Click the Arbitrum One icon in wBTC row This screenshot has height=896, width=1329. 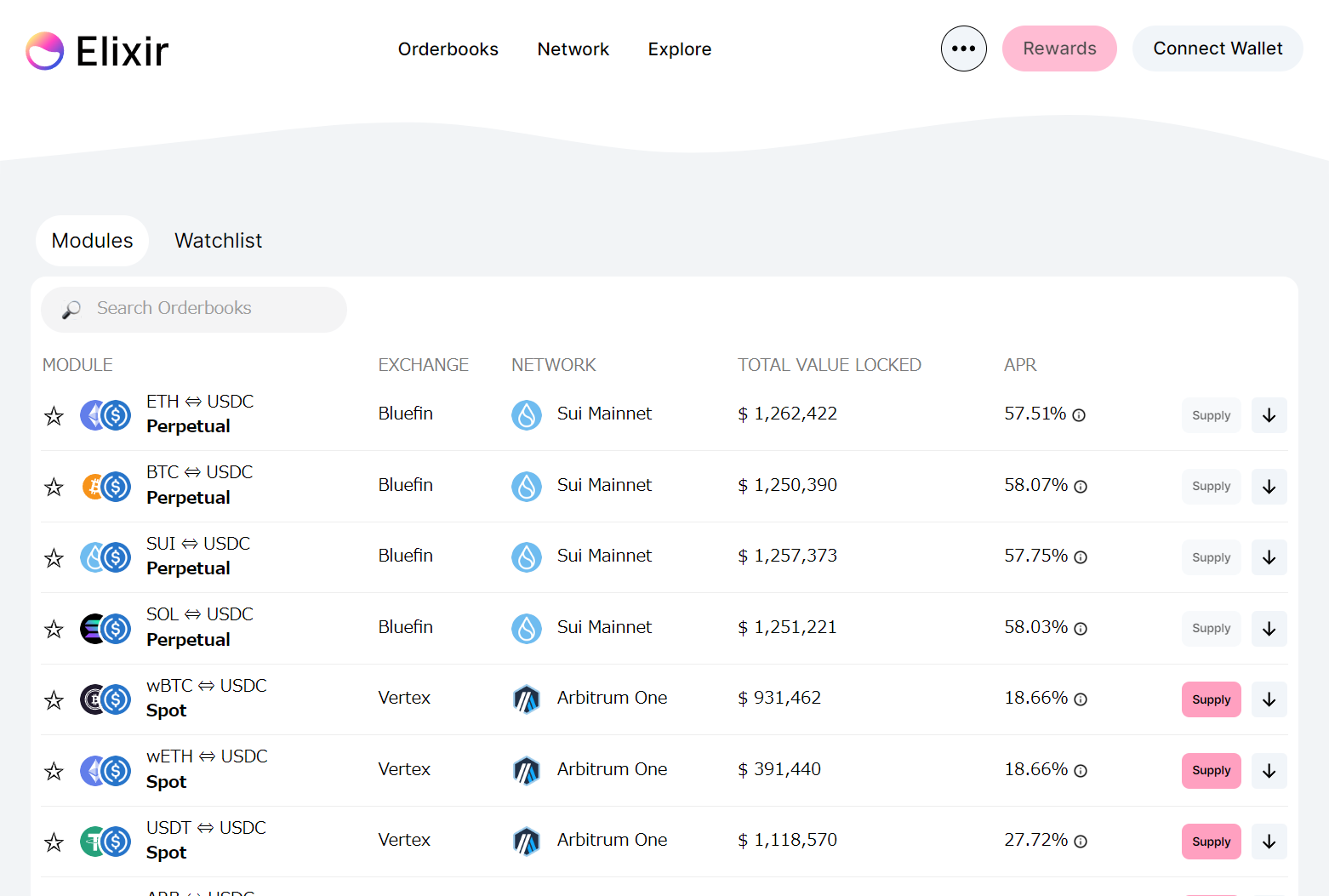tap(527, 699)
